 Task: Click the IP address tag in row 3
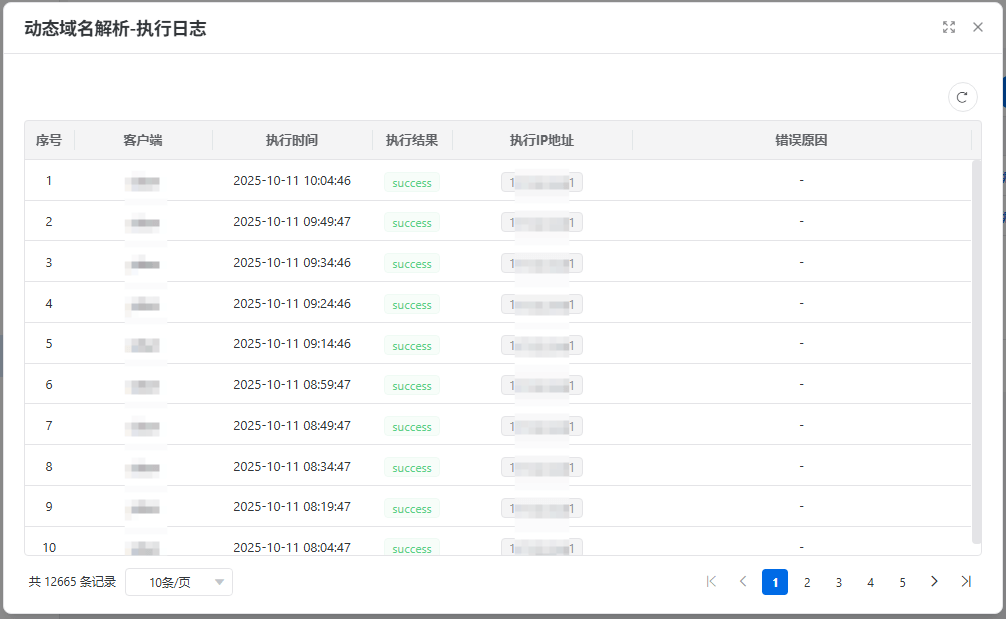tap(542, 264)
